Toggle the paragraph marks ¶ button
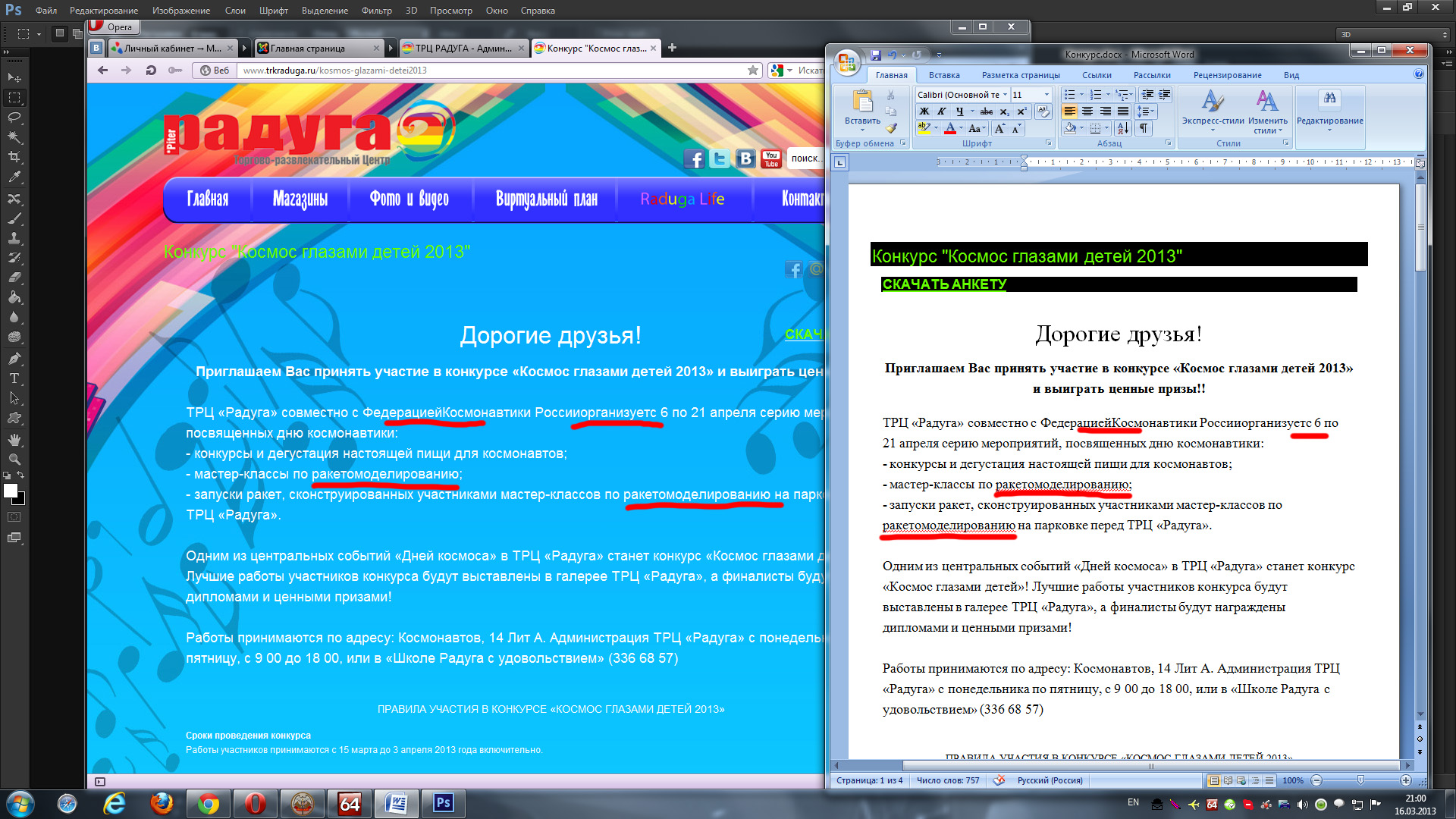 pyautogui.click(x=1143, y=128)
